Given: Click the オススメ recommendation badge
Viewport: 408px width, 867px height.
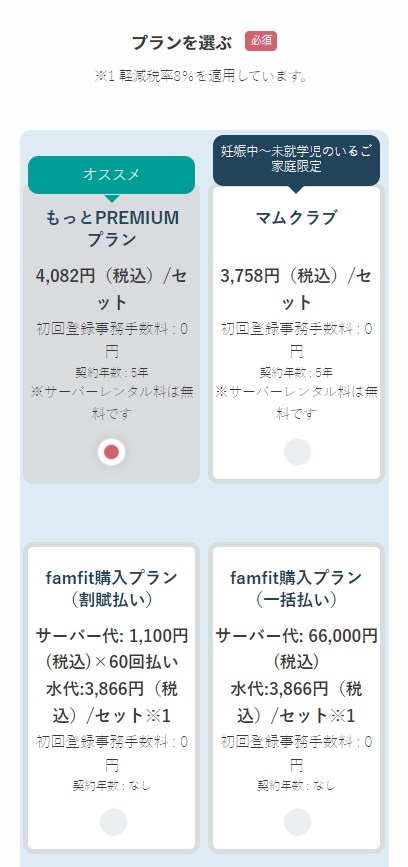Looking at the screenshot, I should 112,175.
